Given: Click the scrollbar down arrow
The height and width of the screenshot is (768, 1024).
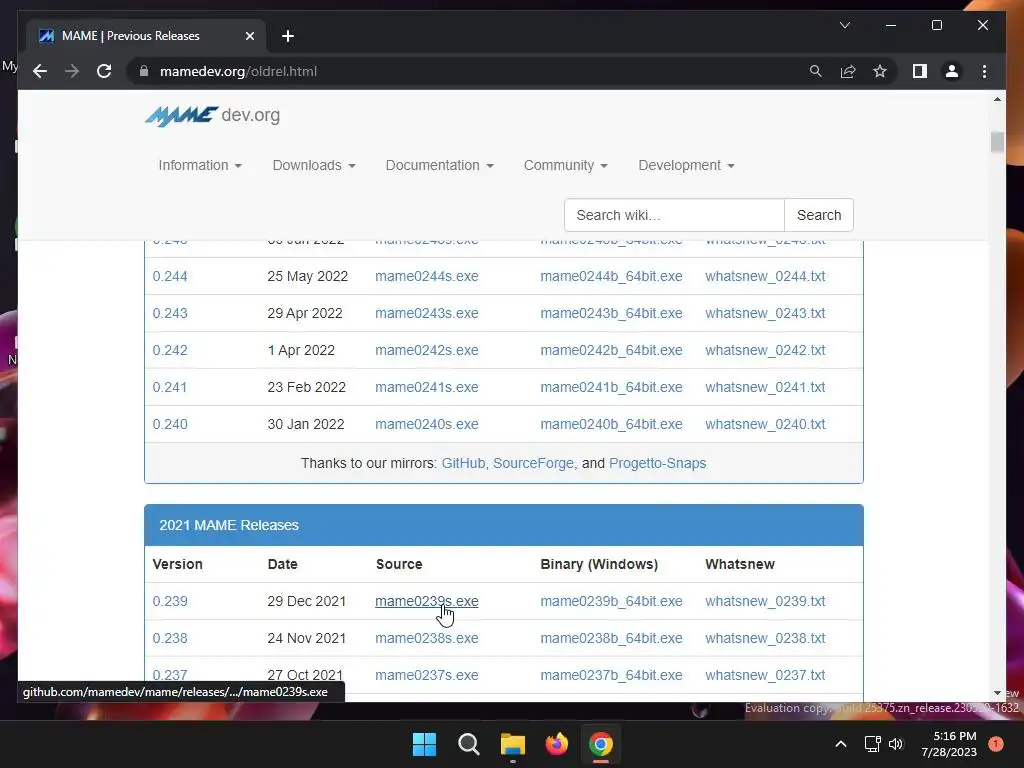Looking at the screenshot, I should tap(997, 693).
